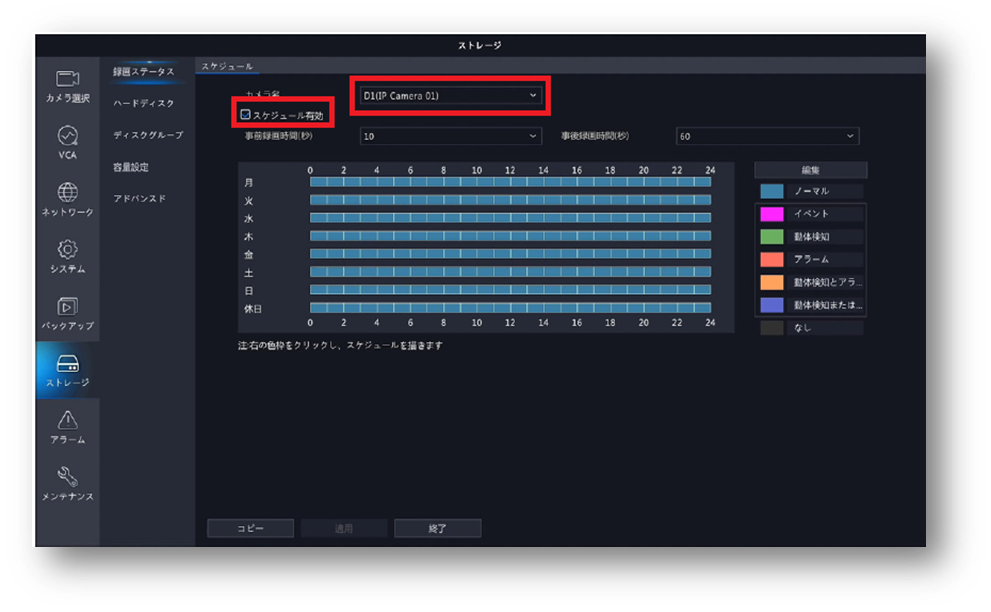Viewport: 991px width, 612px height.
Task: Click the 金 schedule timeline bar
Action: (x=510, y=254)
